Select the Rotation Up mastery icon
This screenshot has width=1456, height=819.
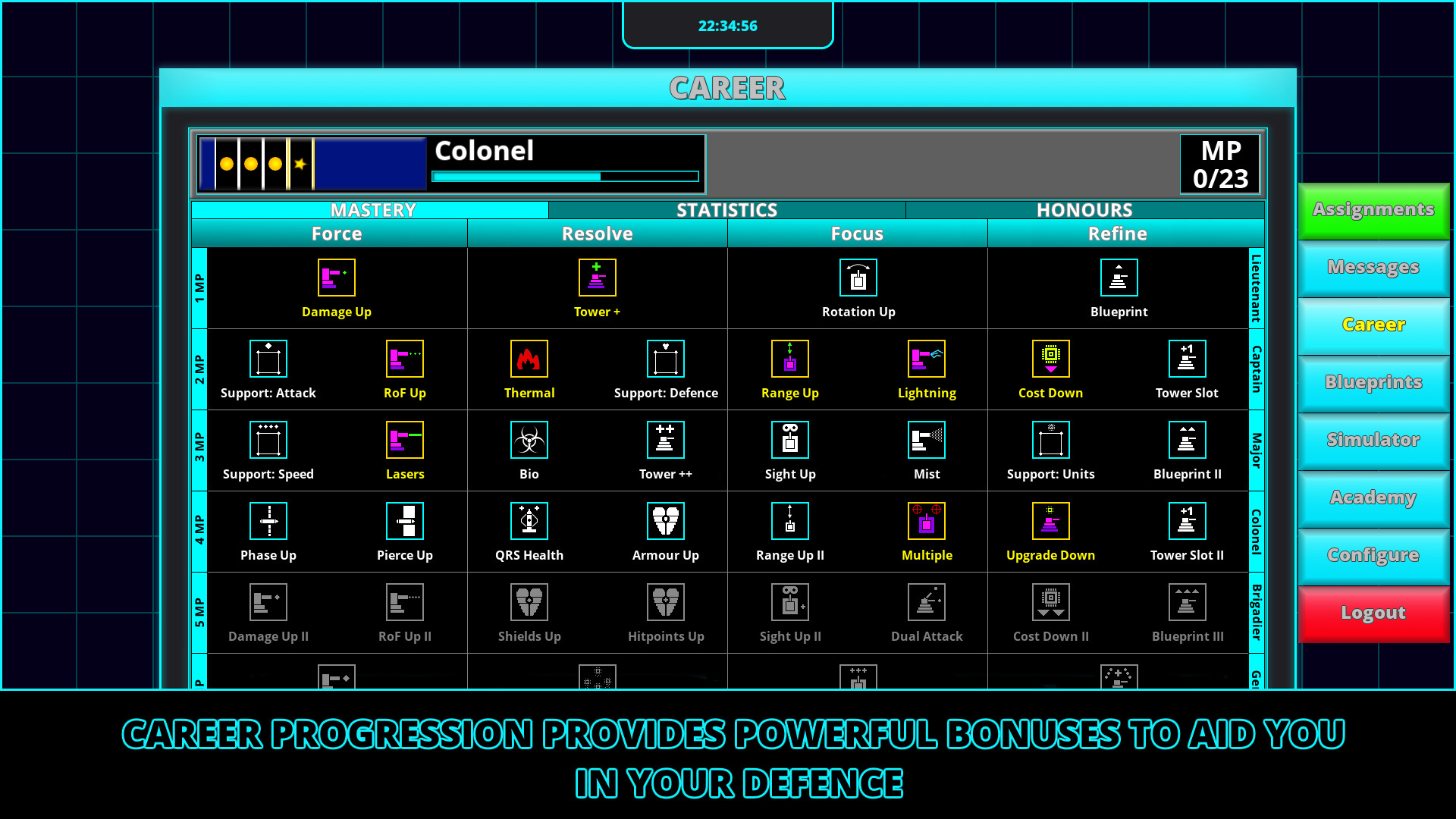(858, 277)
